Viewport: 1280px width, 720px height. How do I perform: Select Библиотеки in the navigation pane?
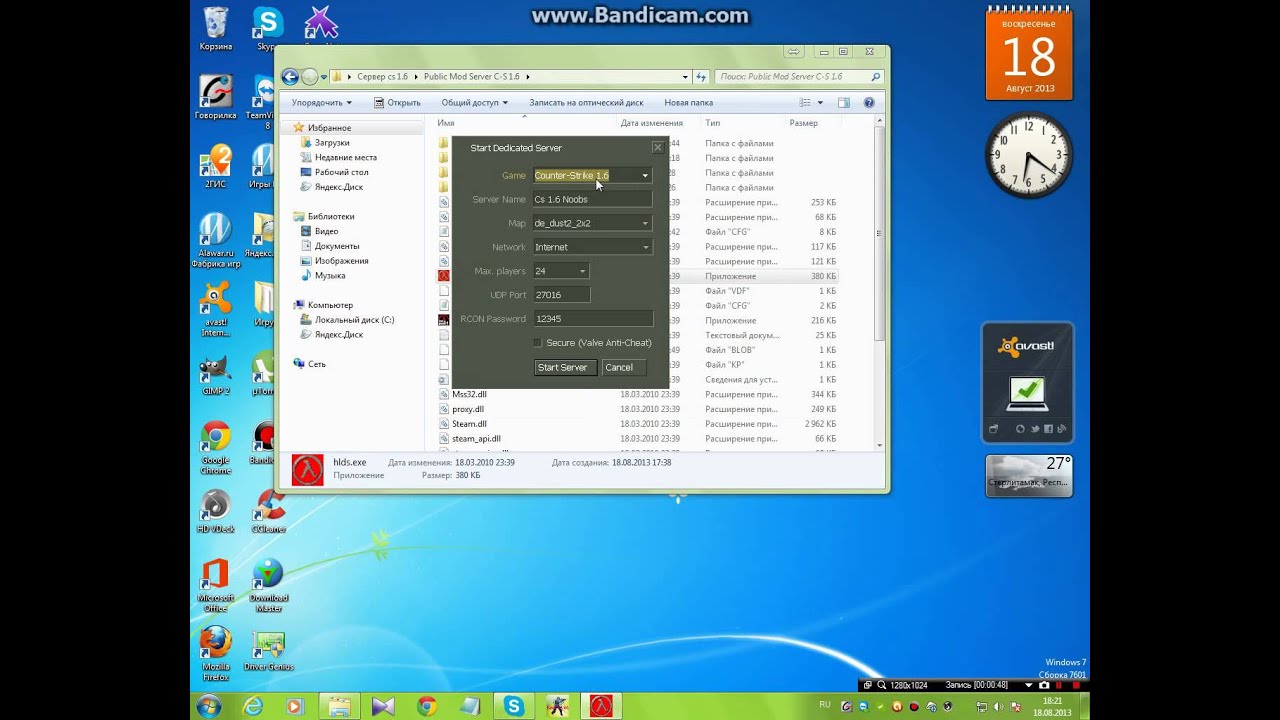331,216
